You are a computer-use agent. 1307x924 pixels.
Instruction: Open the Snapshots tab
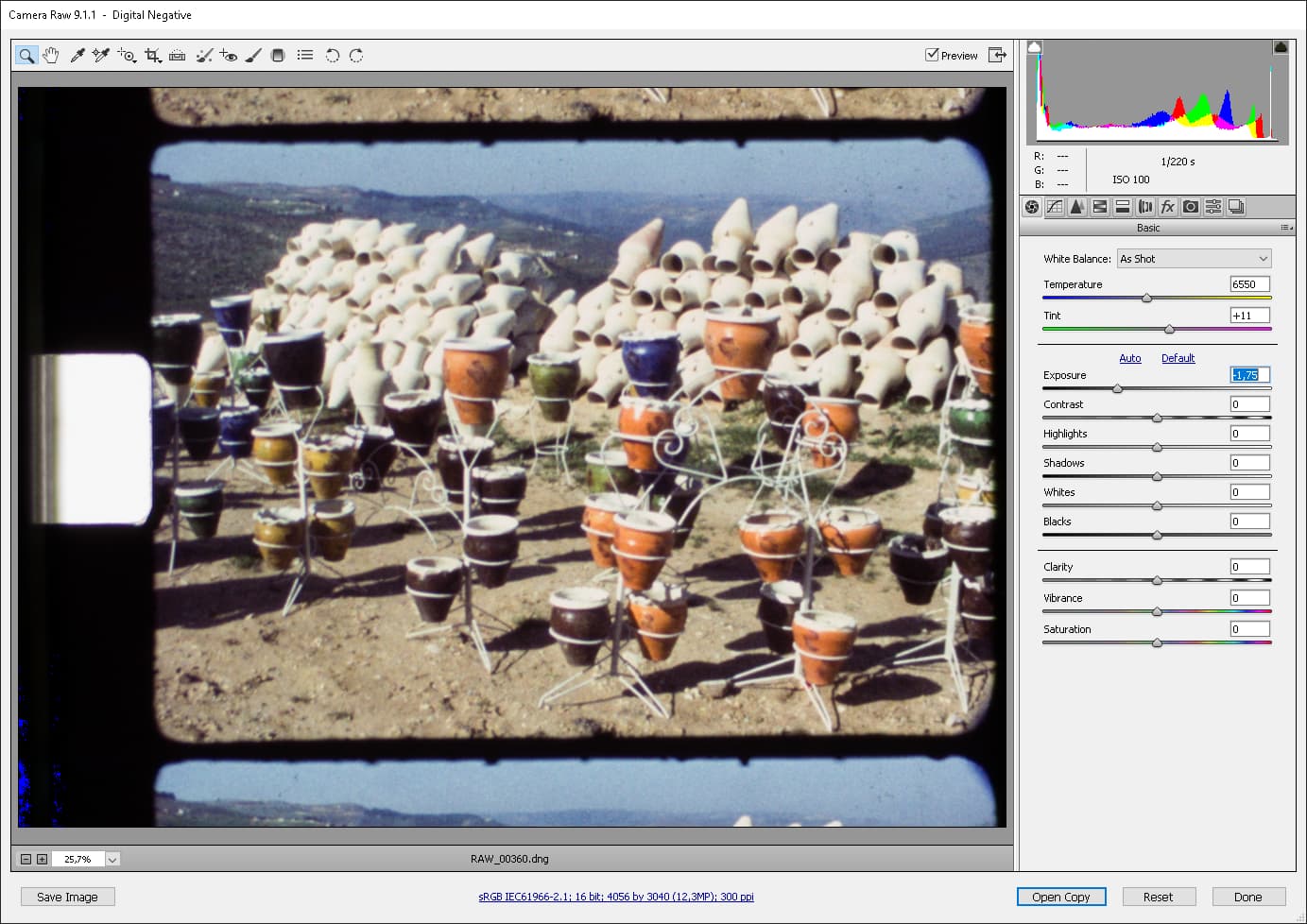(x=1236, y=207)
